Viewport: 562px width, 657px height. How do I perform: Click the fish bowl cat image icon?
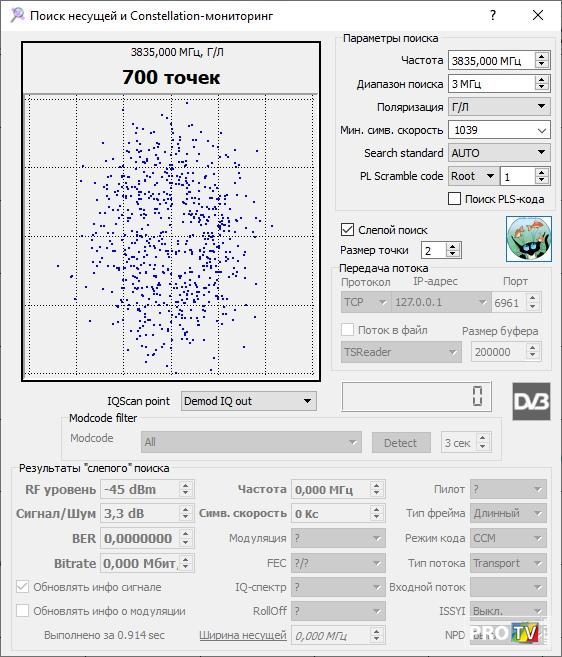click(x=528, y=239)
